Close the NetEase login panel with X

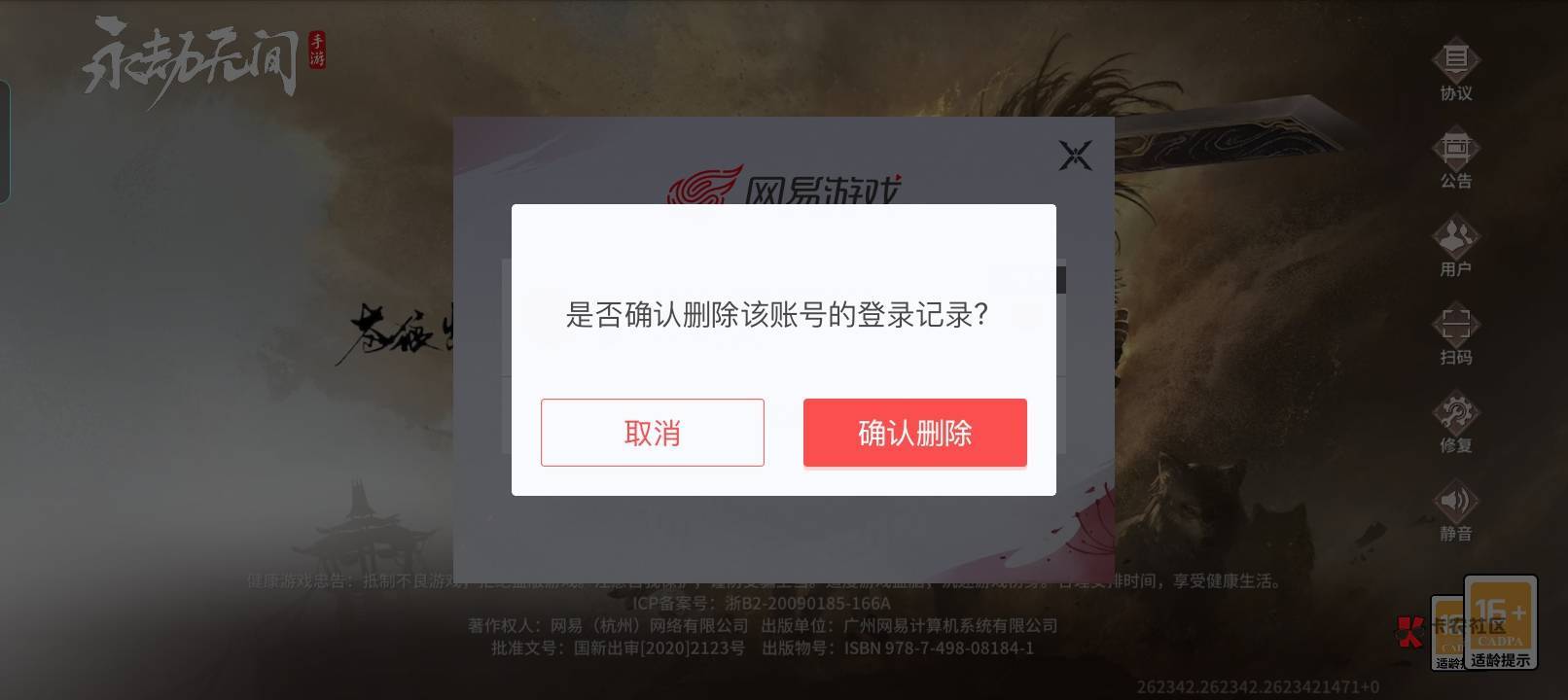coord(1075,156)
